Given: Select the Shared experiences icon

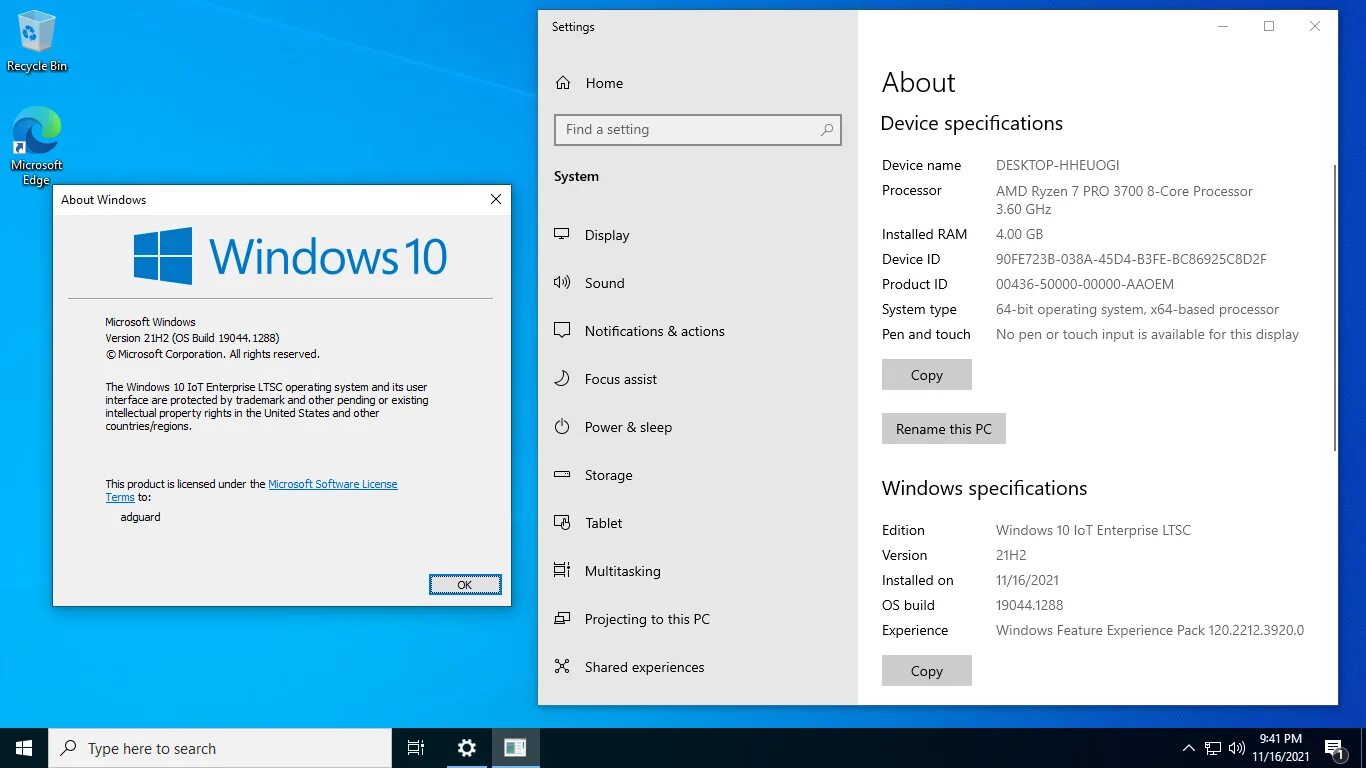Looking at the screenshot, I should [562, 667].
